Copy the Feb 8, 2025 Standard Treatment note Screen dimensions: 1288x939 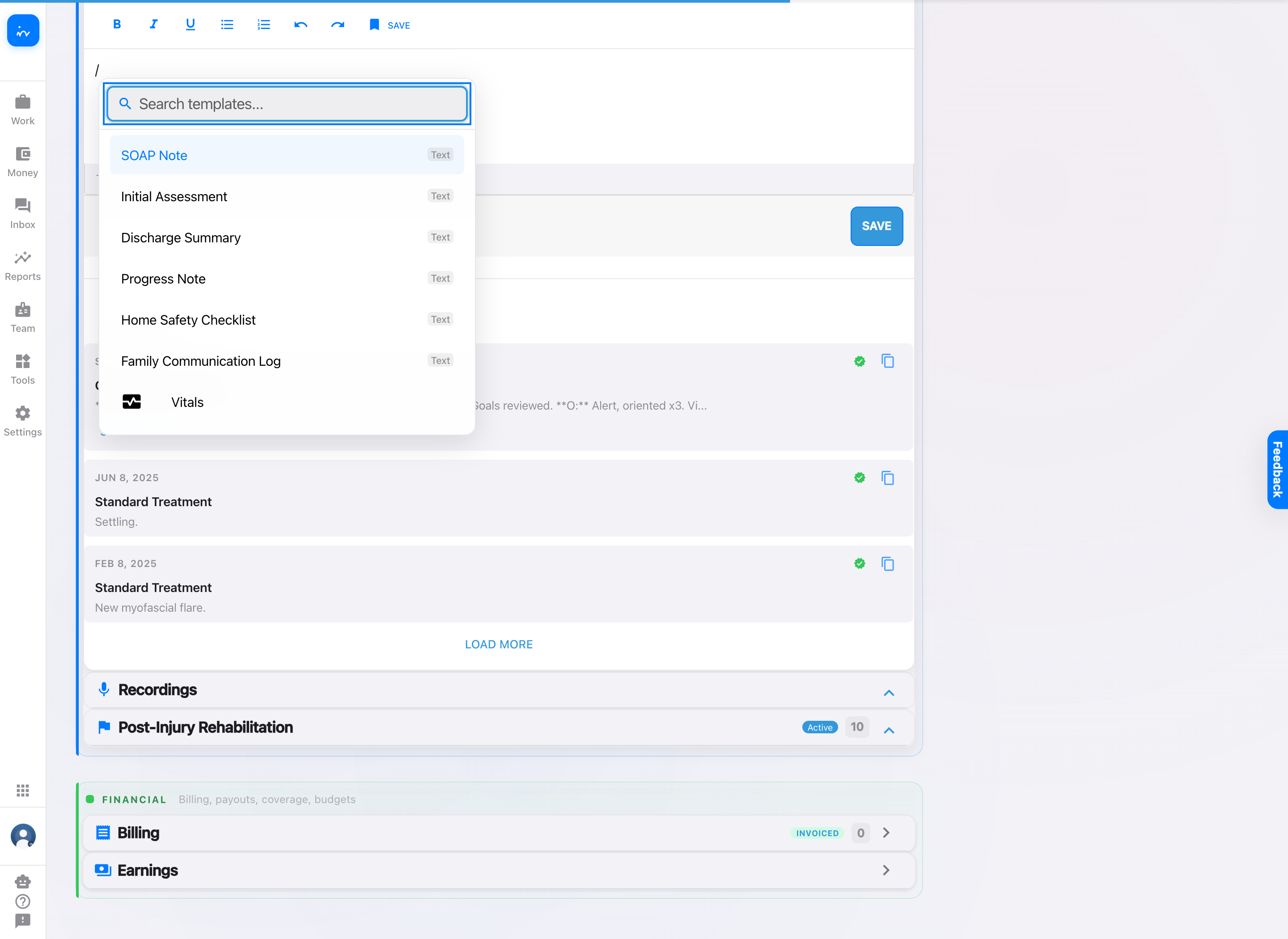tap(887, 564)
